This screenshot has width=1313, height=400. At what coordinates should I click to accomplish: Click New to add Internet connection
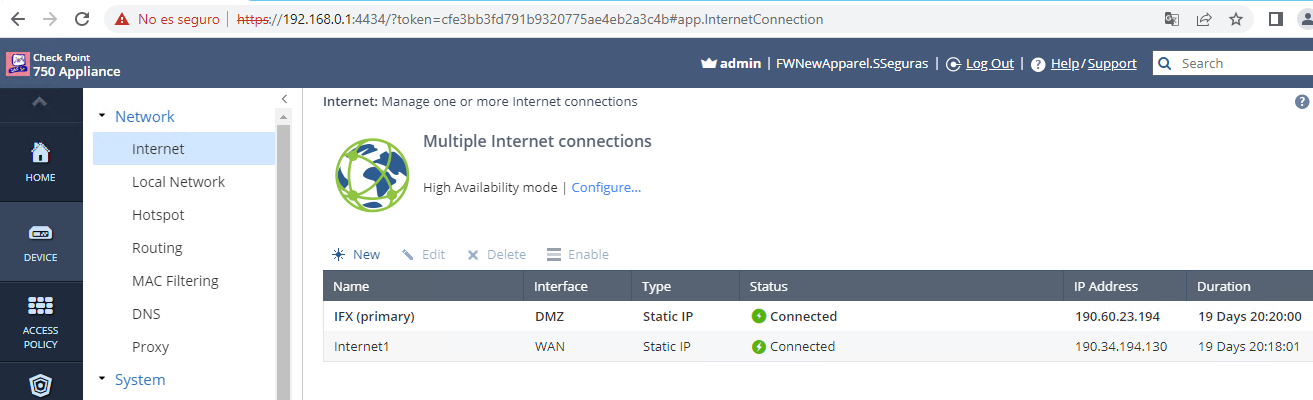coord(357,255)
